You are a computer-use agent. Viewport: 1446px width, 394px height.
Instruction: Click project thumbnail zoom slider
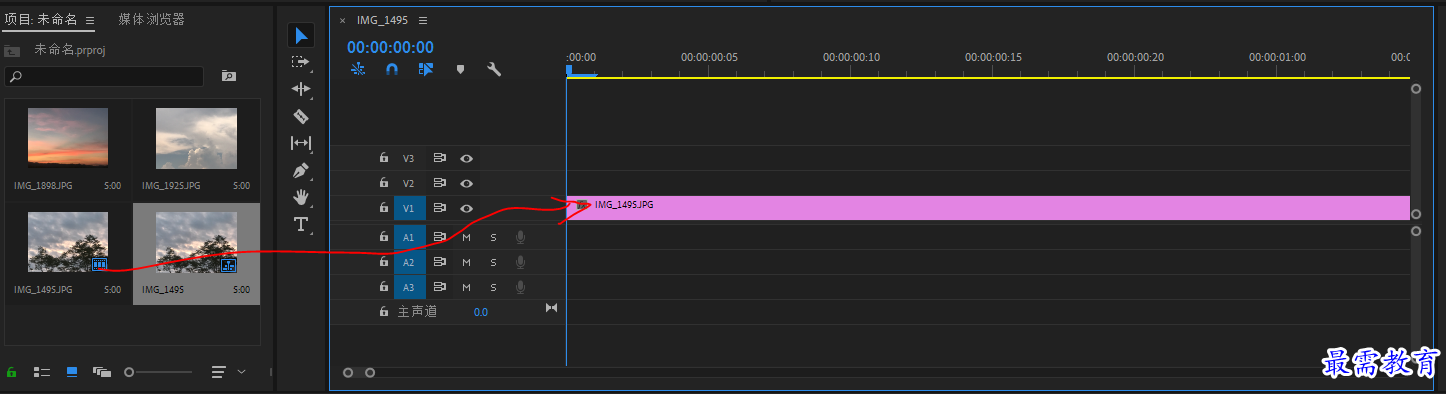coord(158,372)
